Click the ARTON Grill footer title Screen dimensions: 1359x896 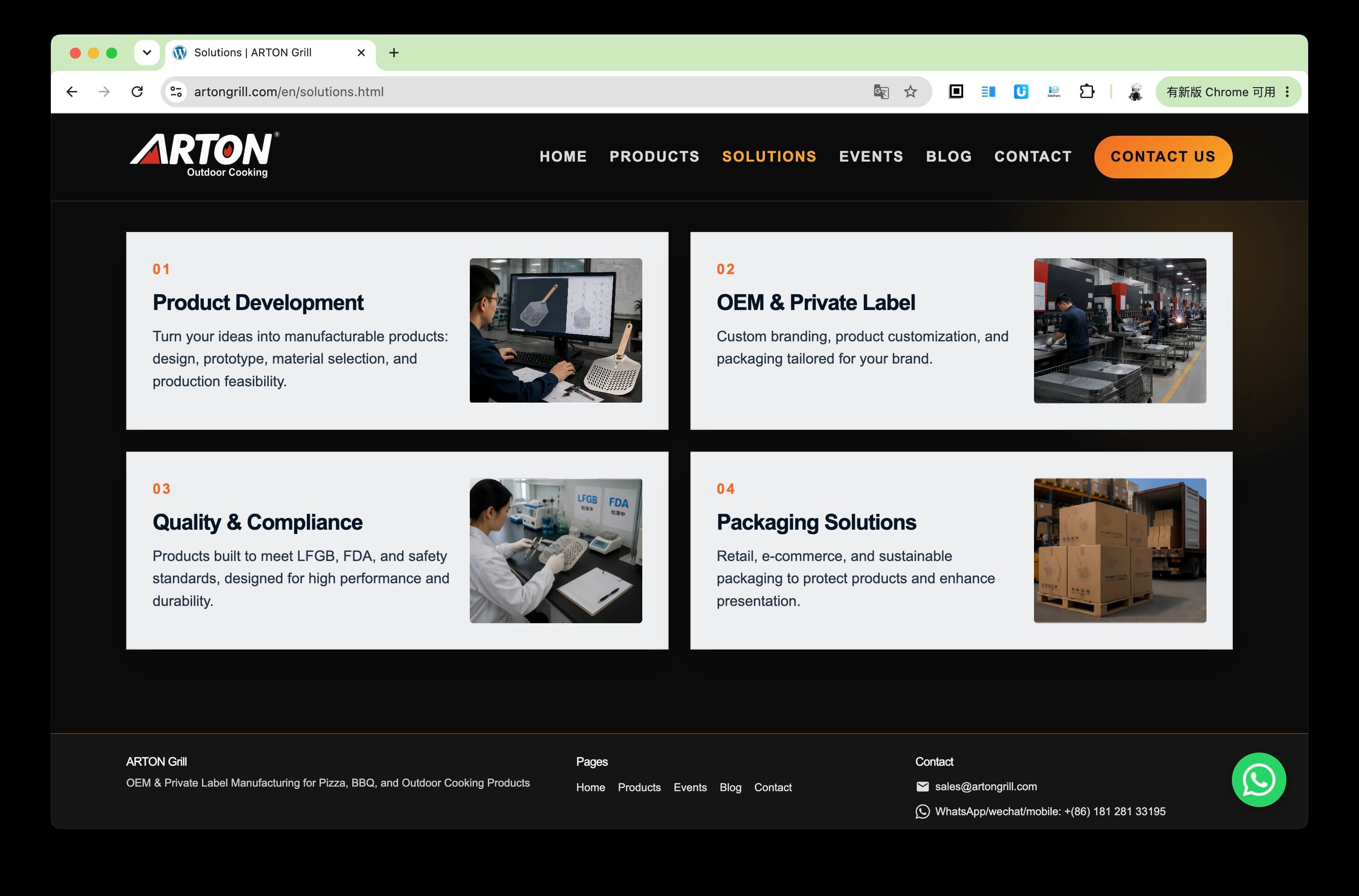[157, 762]
